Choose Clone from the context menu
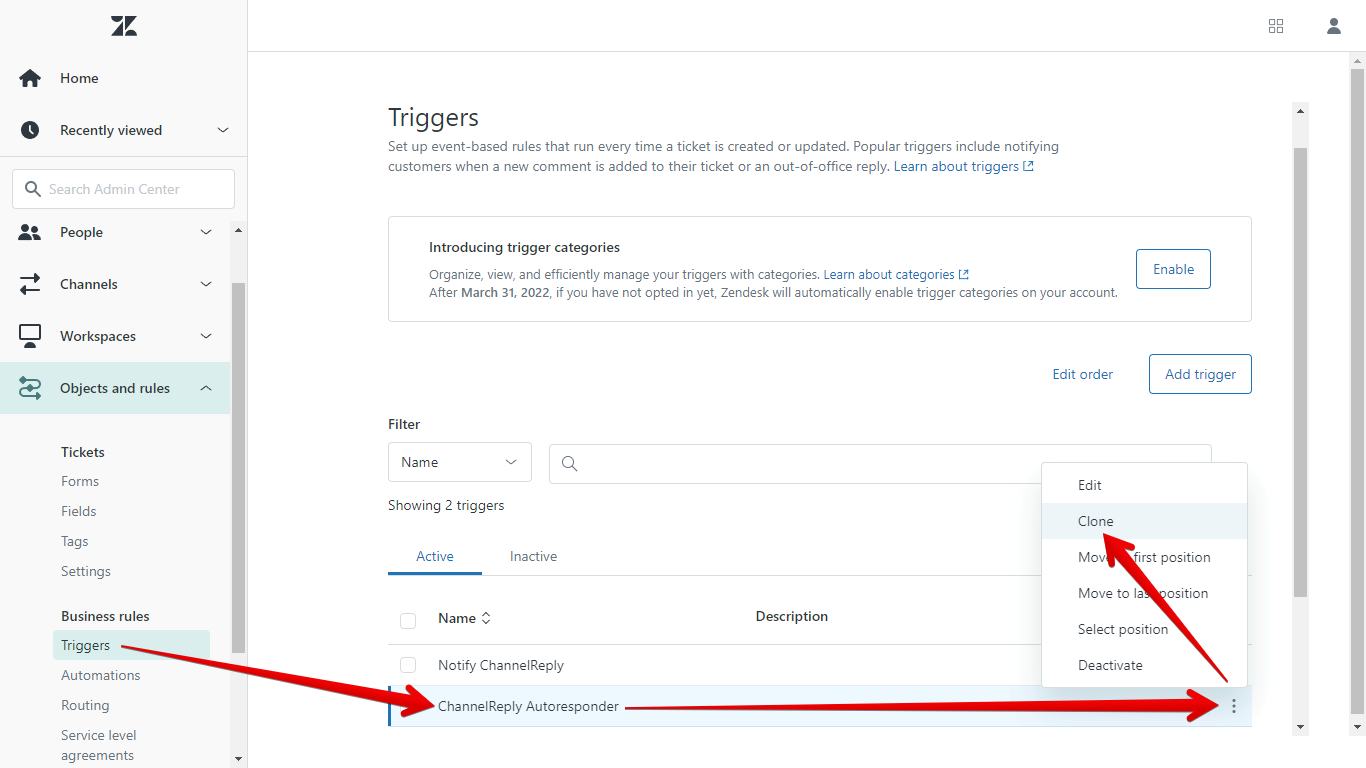This screenshot has height=768, width=1366. 1144,521
